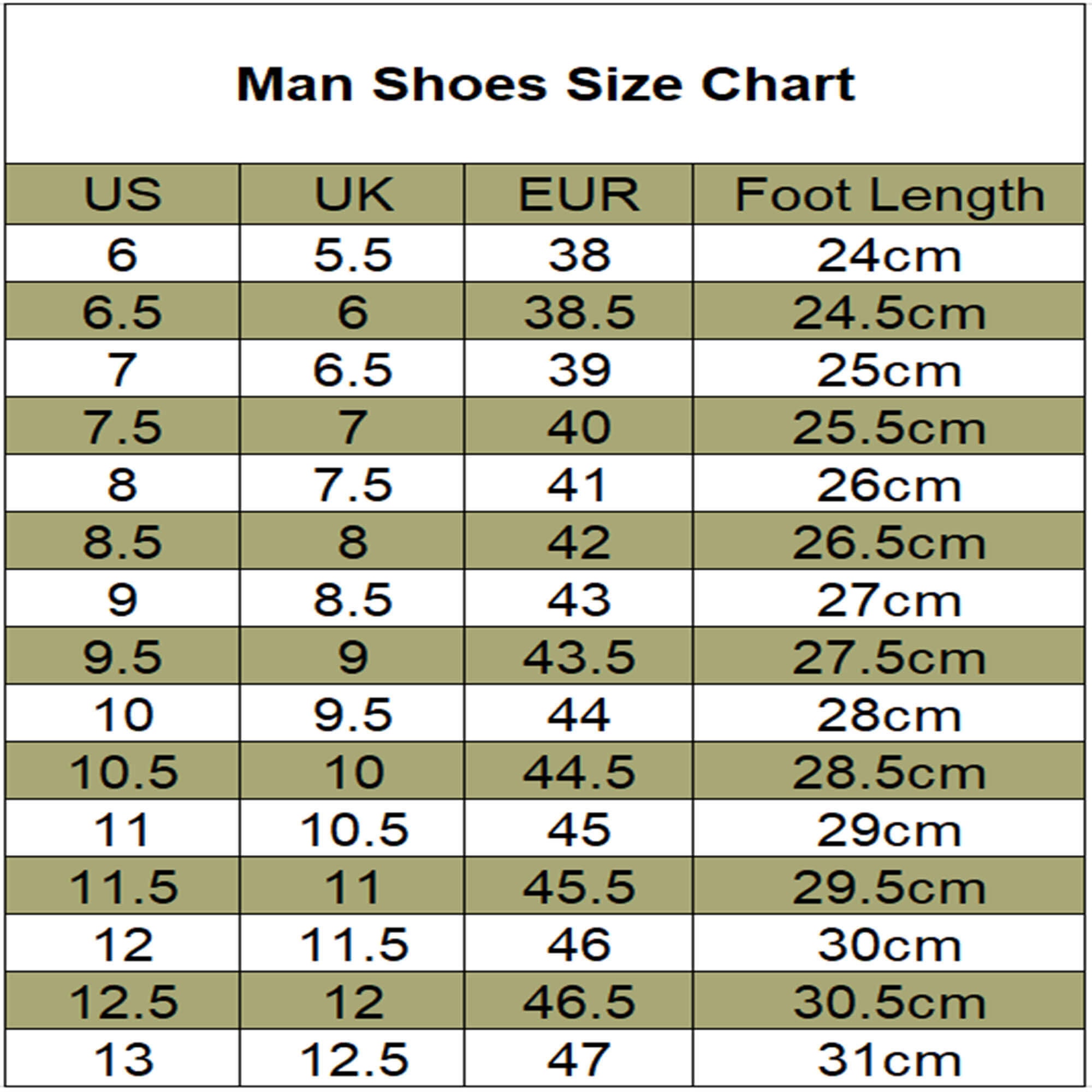Image resolution: width=1092 pixels, height=1092 pixels.
Task: Click US size 12.5 cell
Action: 123,1001
